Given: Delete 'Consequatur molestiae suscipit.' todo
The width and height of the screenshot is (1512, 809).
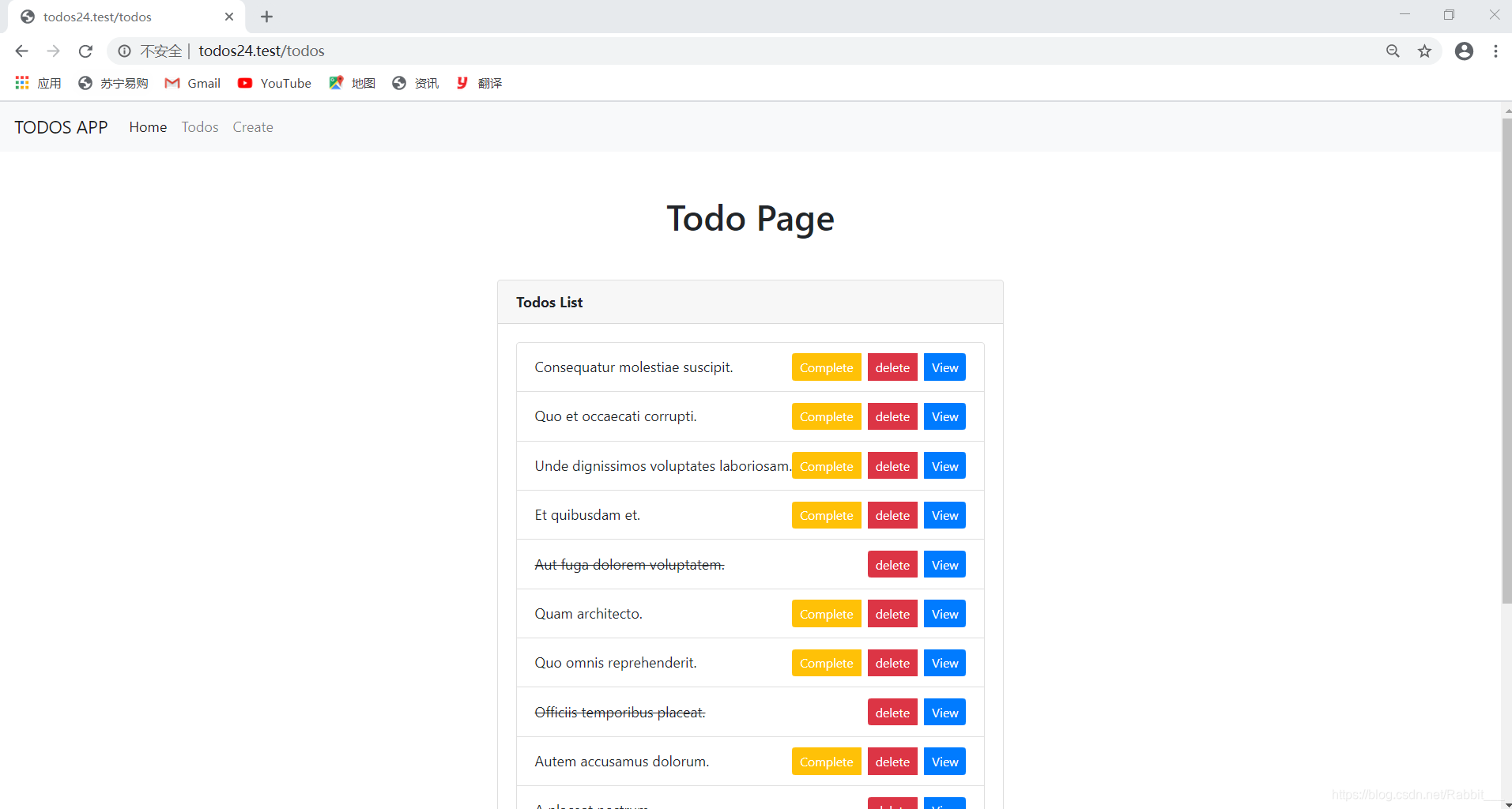Looking at the screenshot, I should (x=892, y=367).
